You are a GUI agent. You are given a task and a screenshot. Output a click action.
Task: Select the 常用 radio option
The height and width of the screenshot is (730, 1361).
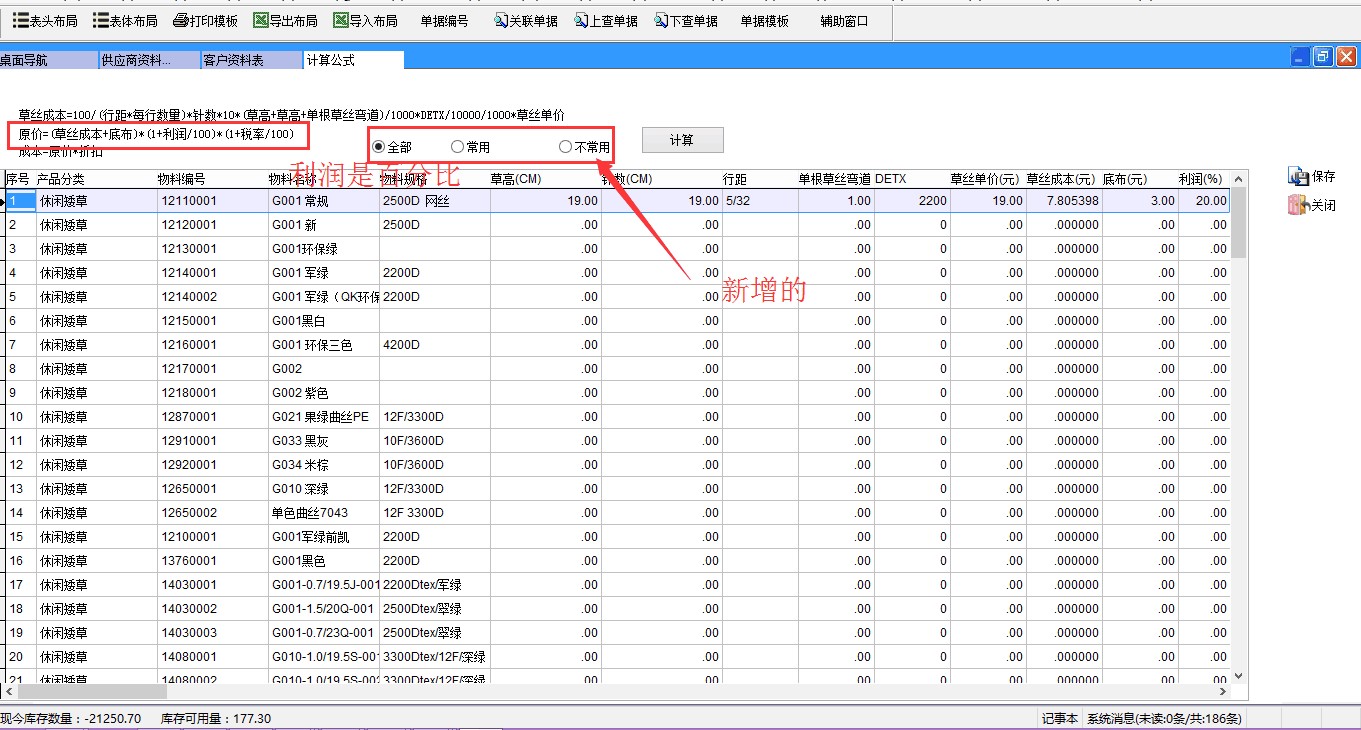coord(457,147)
